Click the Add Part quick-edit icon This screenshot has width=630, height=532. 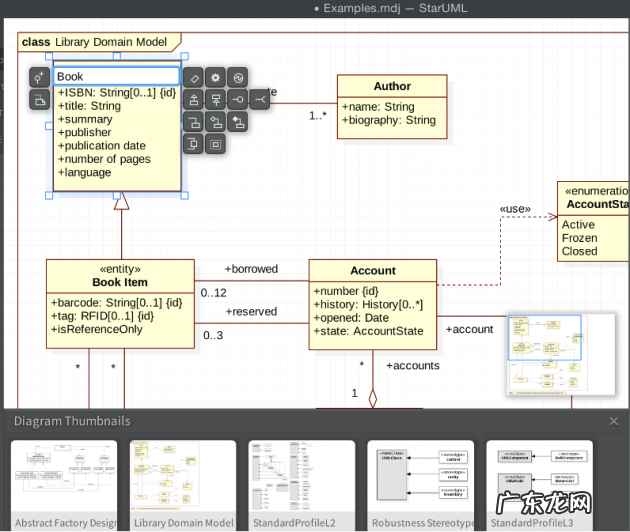coord(216,144)
